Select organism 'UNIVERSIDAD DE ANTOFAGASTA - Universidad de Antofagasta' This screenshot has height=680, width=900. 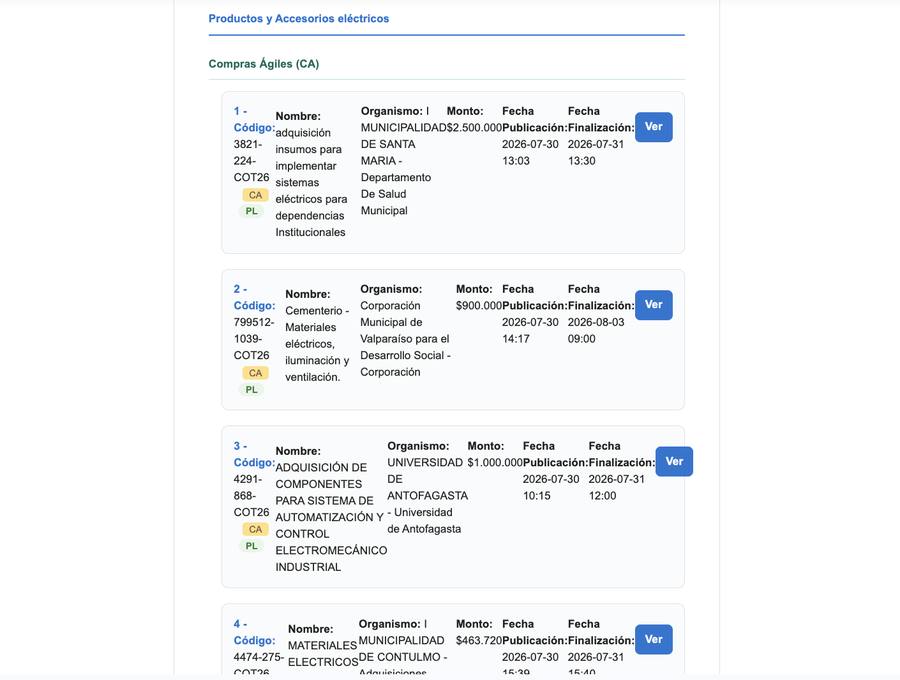(x=428, y=495)
